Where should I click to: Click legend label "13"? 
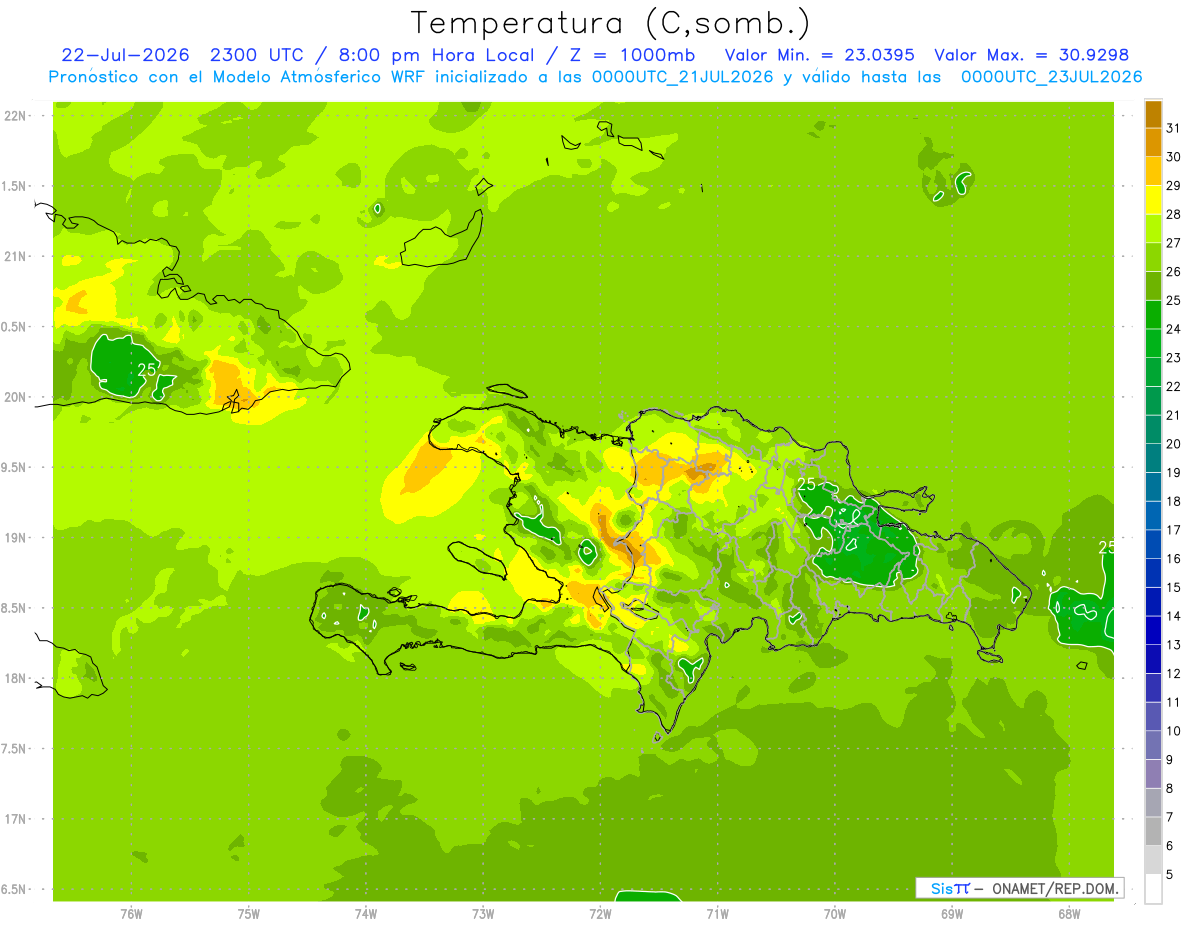[1173, 645]
